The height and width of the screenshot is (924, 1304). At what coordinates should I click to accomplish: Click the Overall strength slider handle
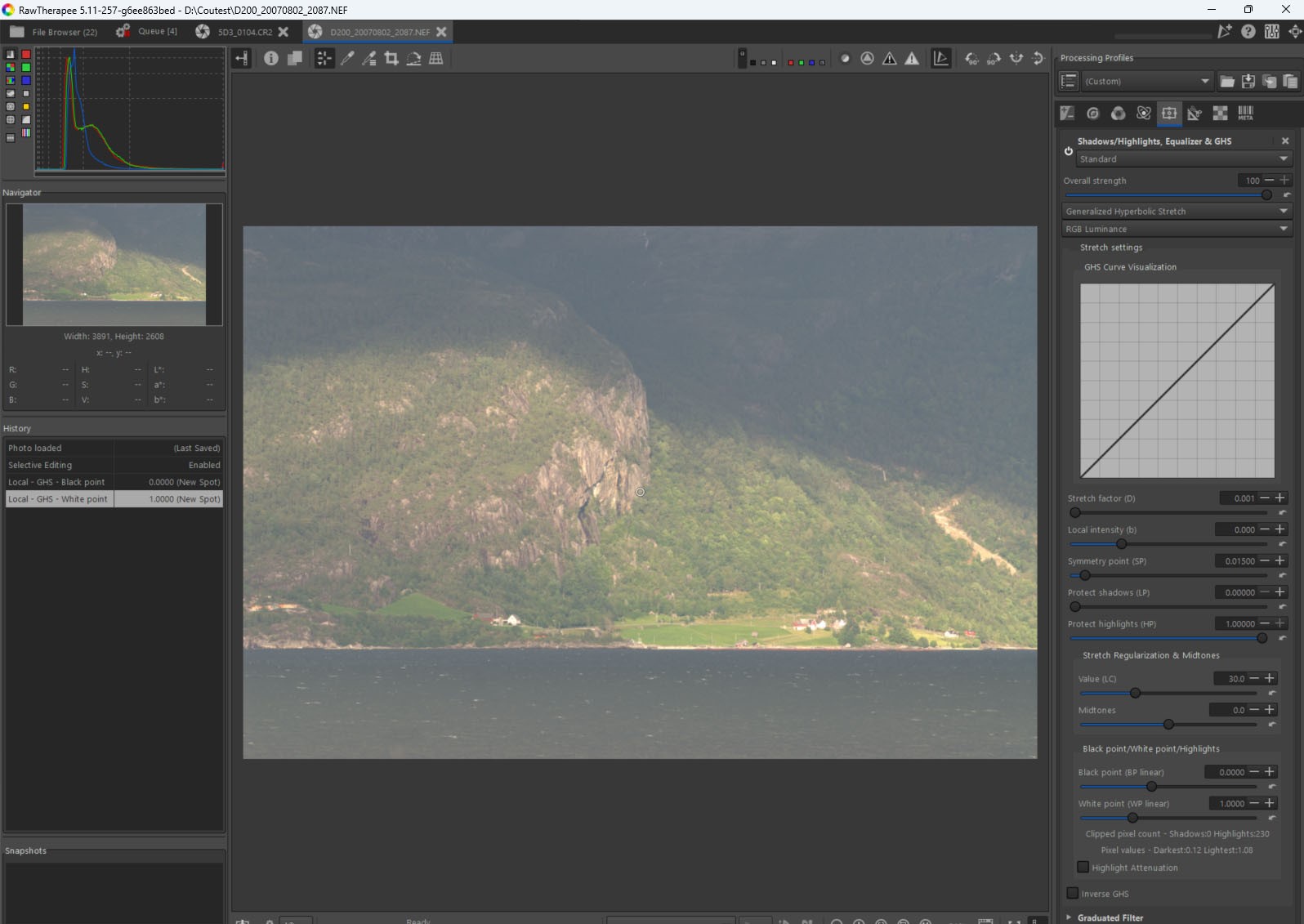1266,195
